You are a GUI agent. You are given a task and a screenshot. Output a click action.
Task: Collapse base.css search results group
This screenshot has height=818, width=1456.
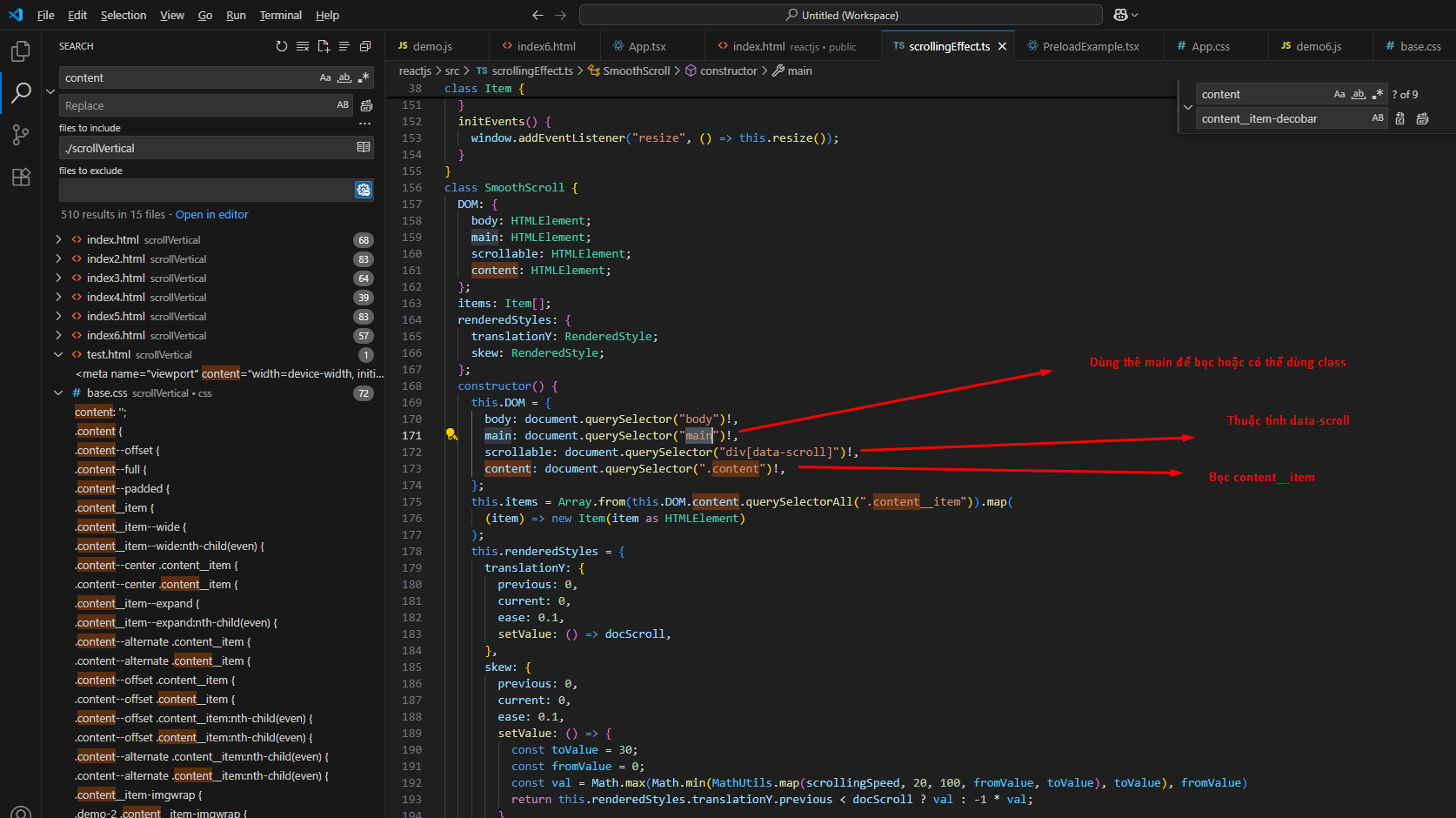[58, 393]
